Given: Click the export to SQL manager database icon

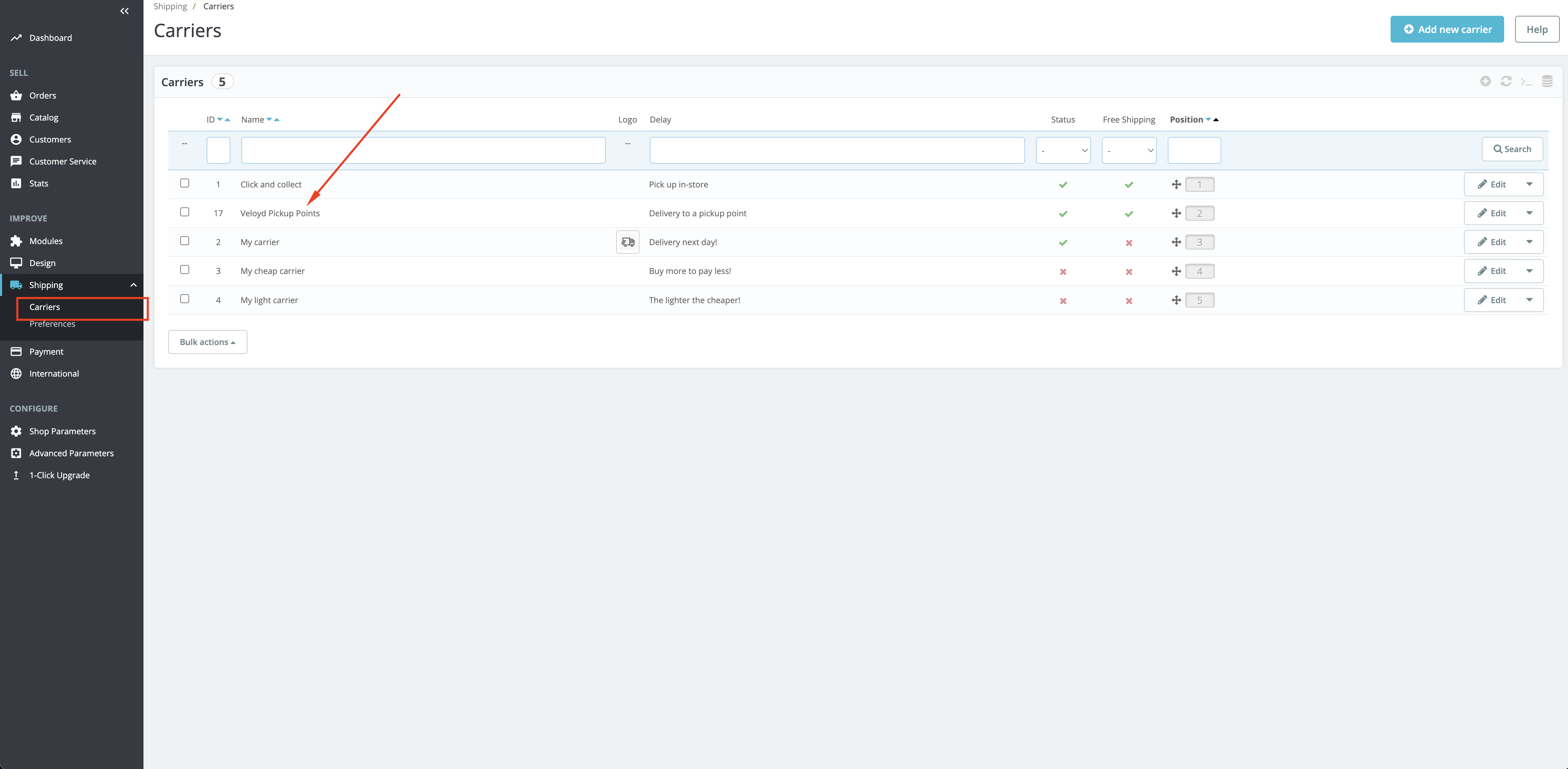Looking at the screenshot, I should coord(1547,81).
